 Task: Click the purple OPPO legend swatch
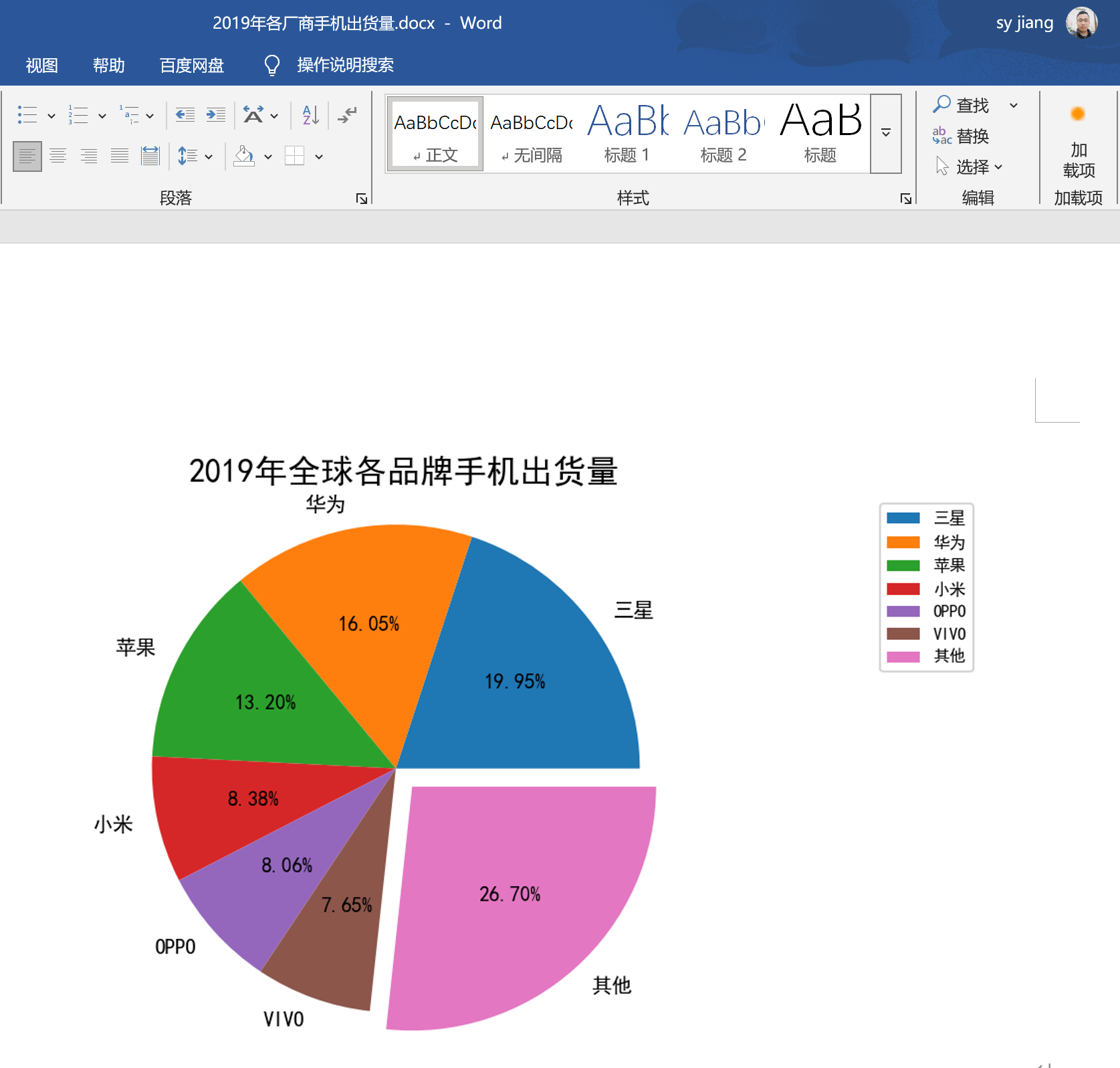(903, 611)
